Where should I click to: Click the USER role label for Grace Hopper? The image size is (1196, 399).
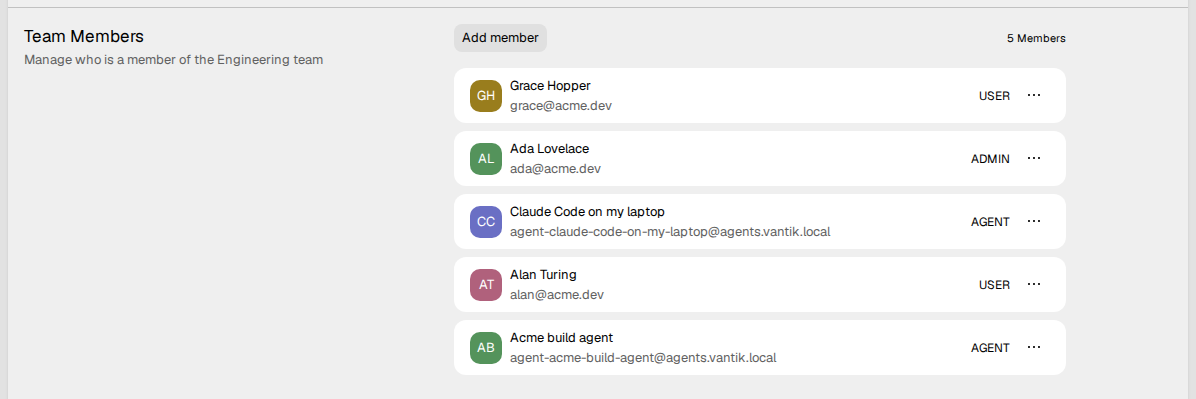[995, 96]
